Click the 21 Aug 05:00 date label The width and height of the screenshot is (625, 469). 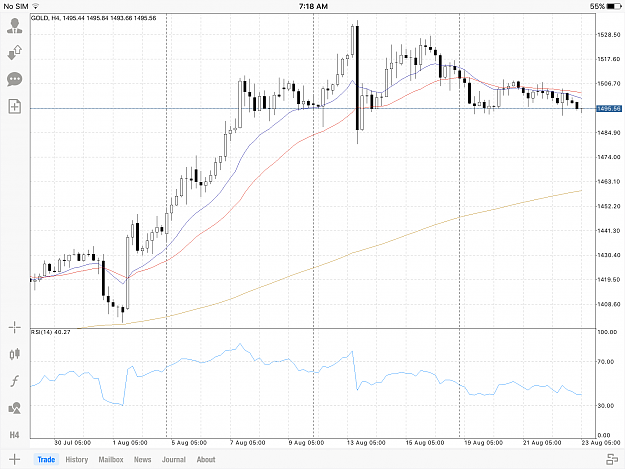542,443
